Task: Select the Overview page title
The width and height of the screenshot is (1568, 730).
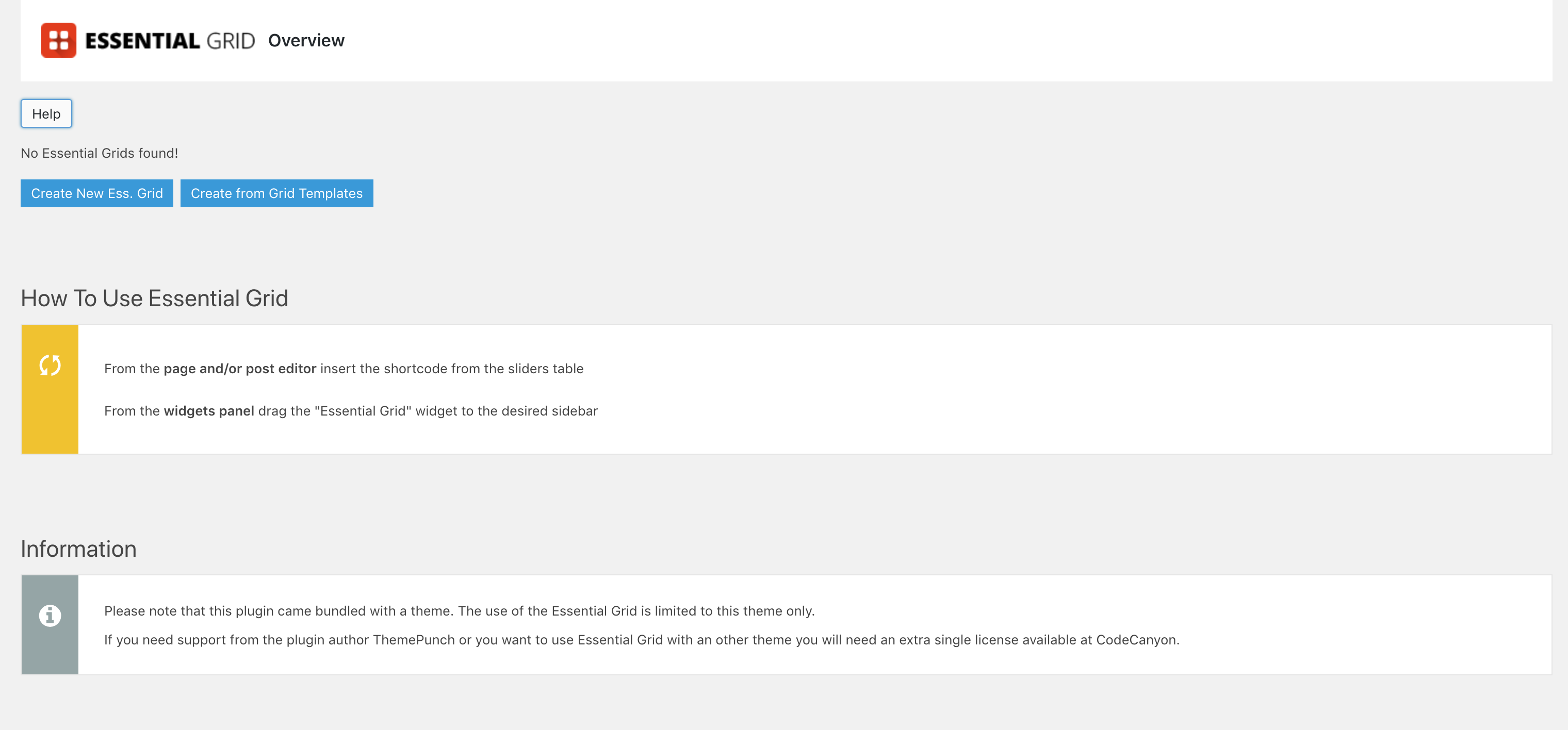Action: pos(306,40)
